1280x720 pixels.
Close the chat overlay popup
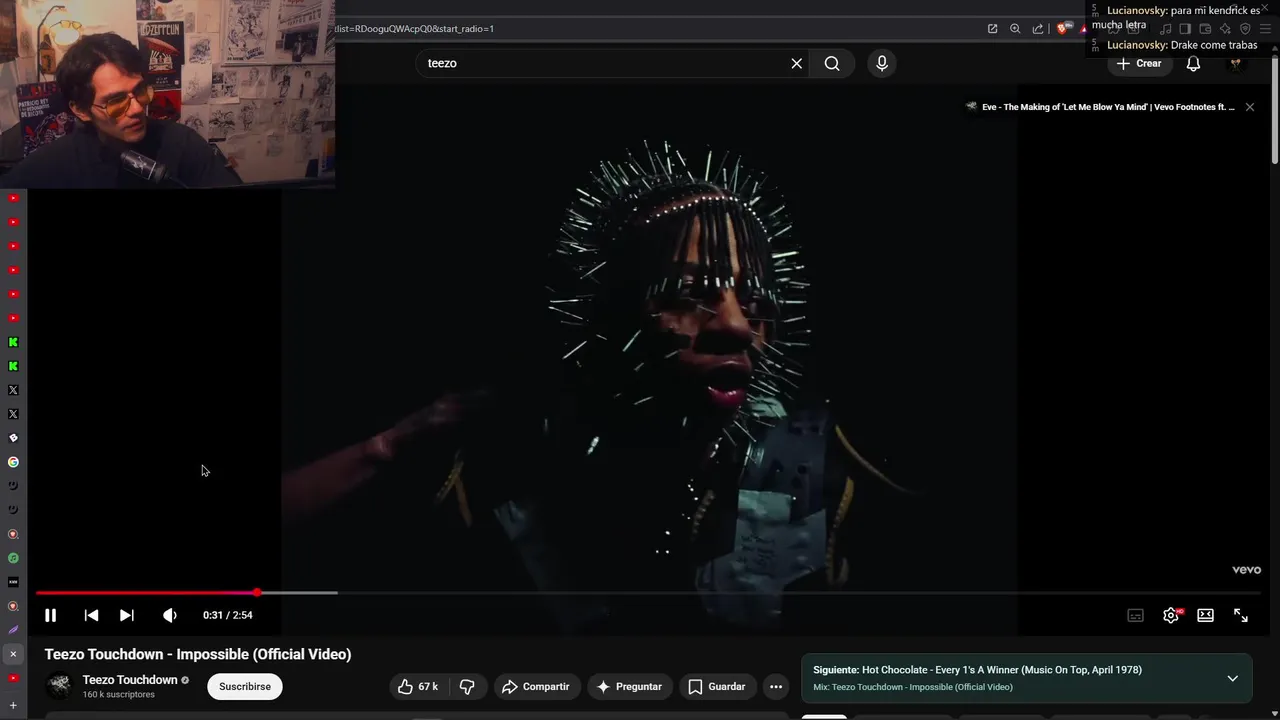tap(1264, 8)
